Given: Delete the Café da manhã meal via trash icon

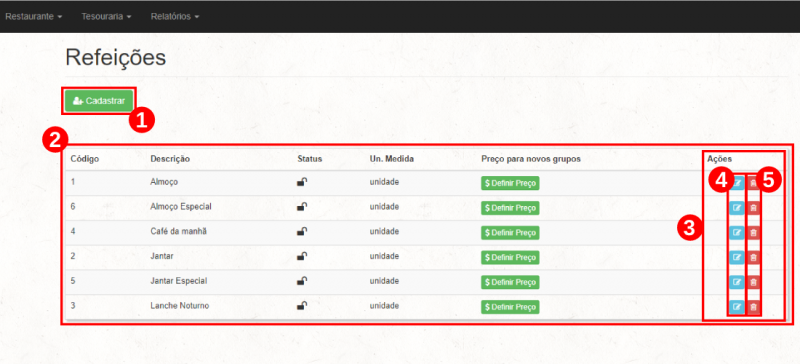Looking at the screenshot, I should 754,232.
